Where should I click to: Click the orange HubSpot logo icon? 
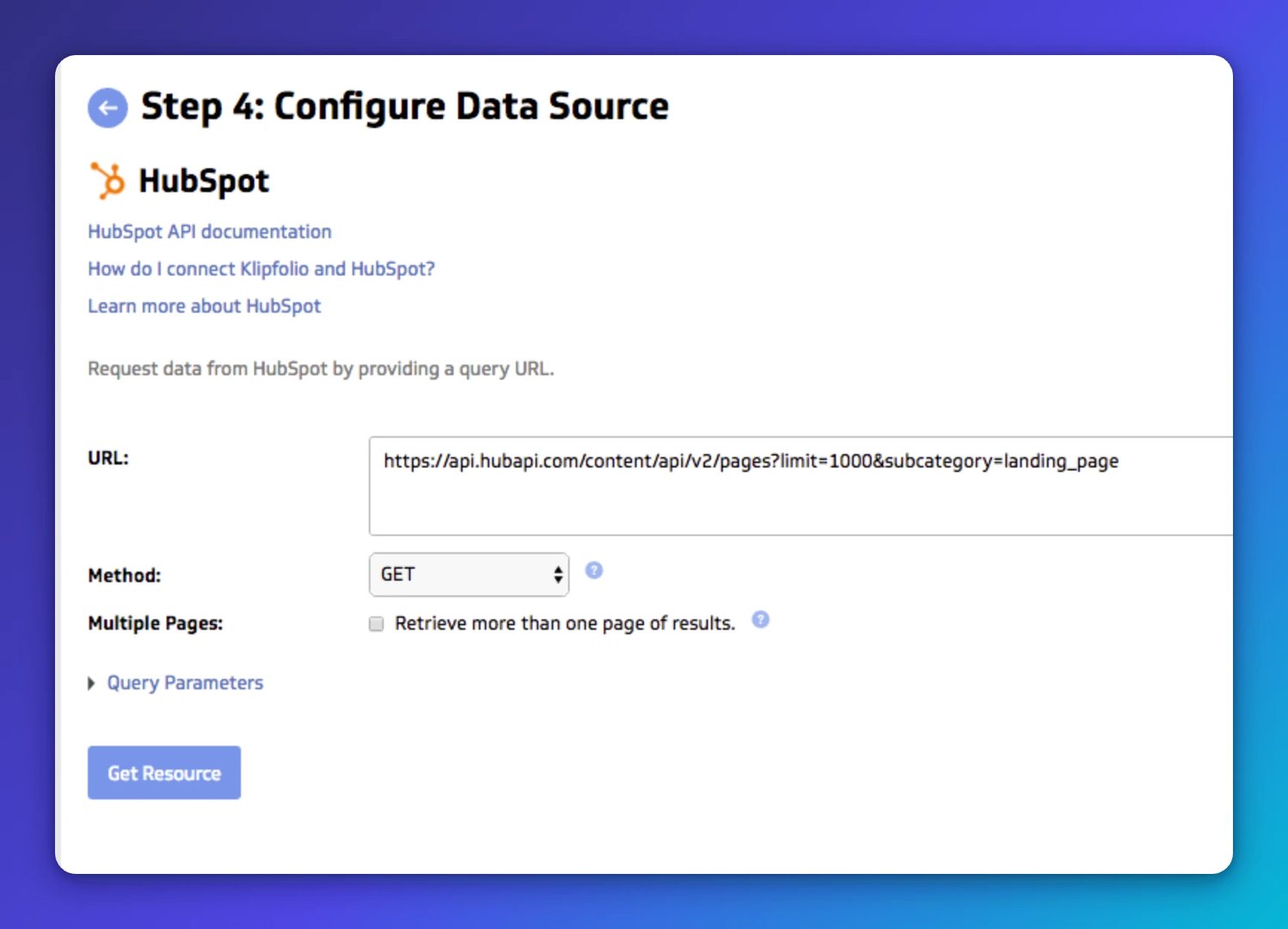click(x=107, y=181)
